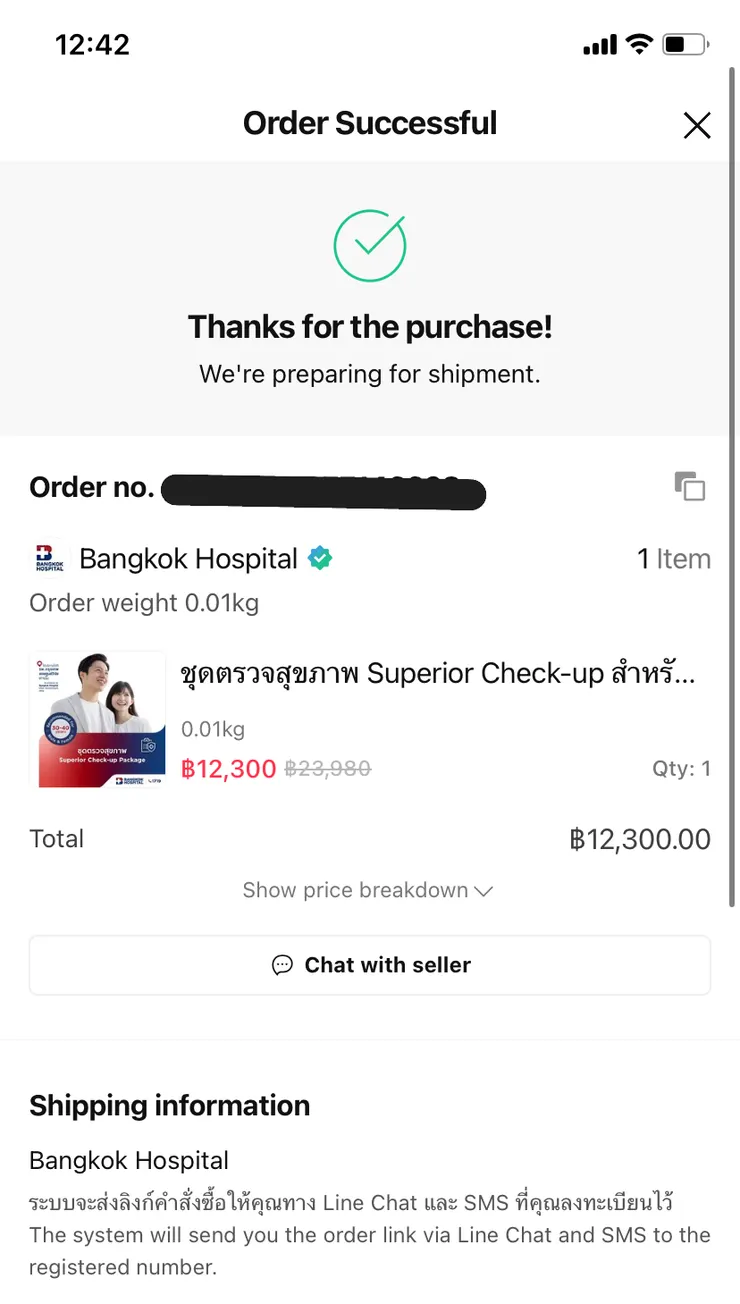The width and height of the screenshot is (740, 1304).
Task: Tap the ฿12,300 discounted price
Action: [x=228, y=768]
